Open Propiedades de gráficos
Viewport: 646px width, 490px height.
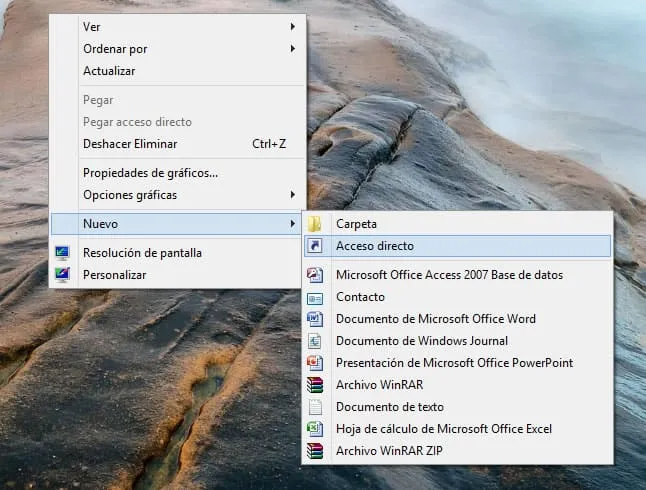tap(150, 173)
